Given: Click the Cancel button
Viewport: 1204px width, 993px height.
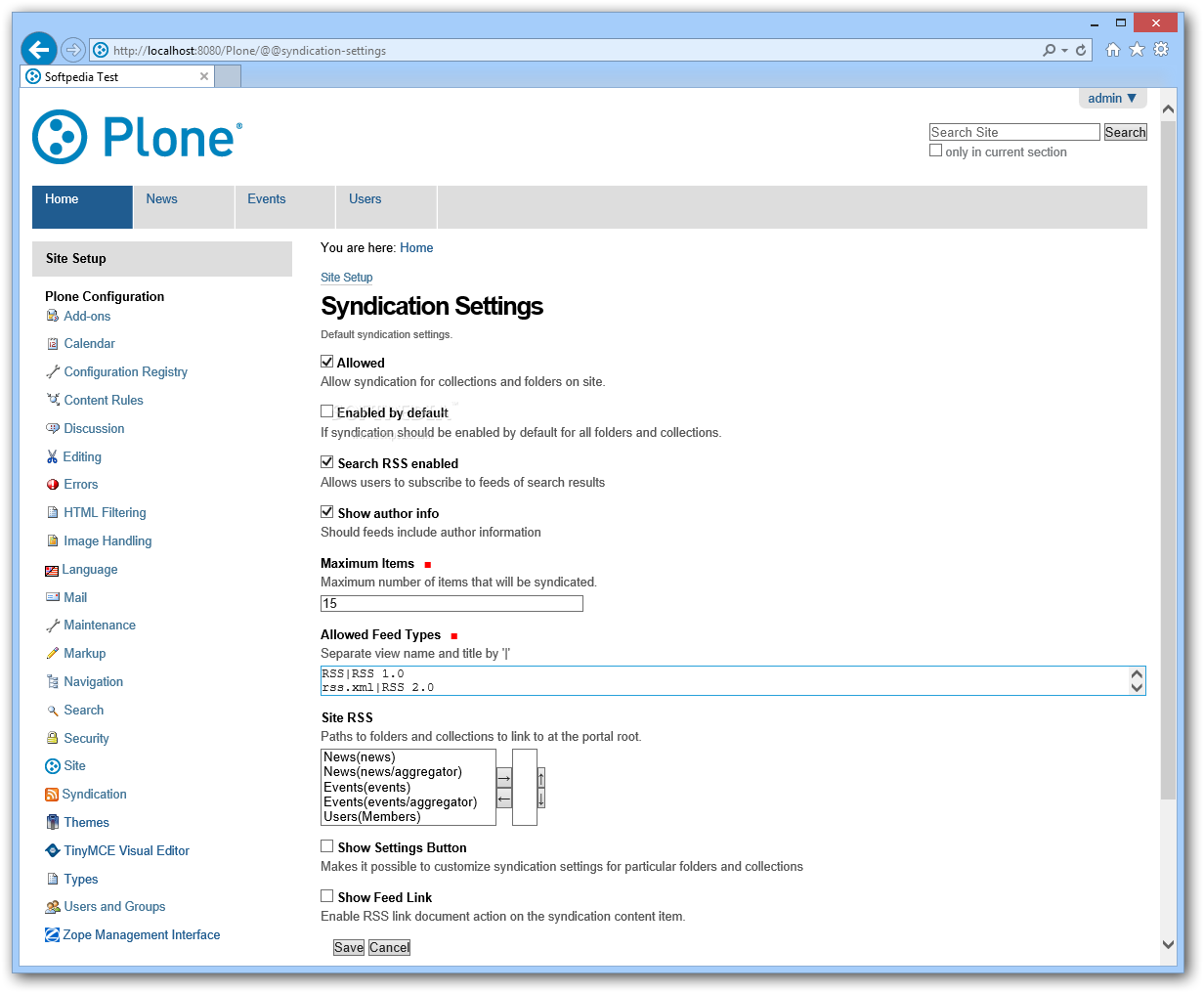Looking at the screenshot, I should (x=389, y=947).
